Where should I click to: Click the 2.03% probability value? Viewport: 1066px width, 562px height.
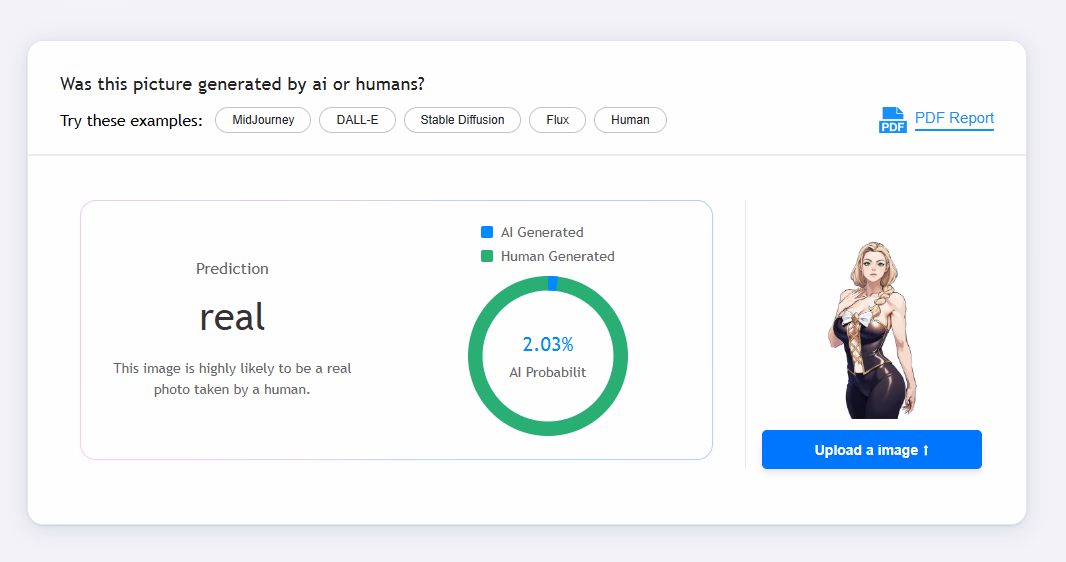click(x=548, y=345)
